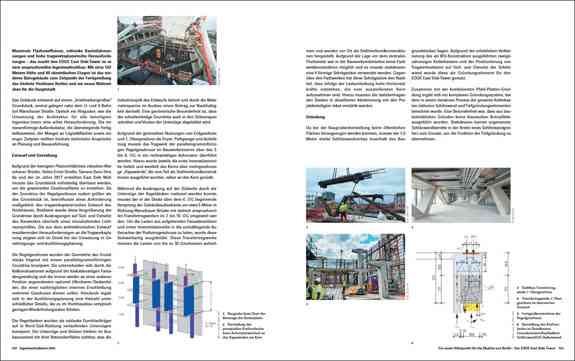Select the technical section drawing with yellow block
575x361 pixels.
[x=463, y=287]
